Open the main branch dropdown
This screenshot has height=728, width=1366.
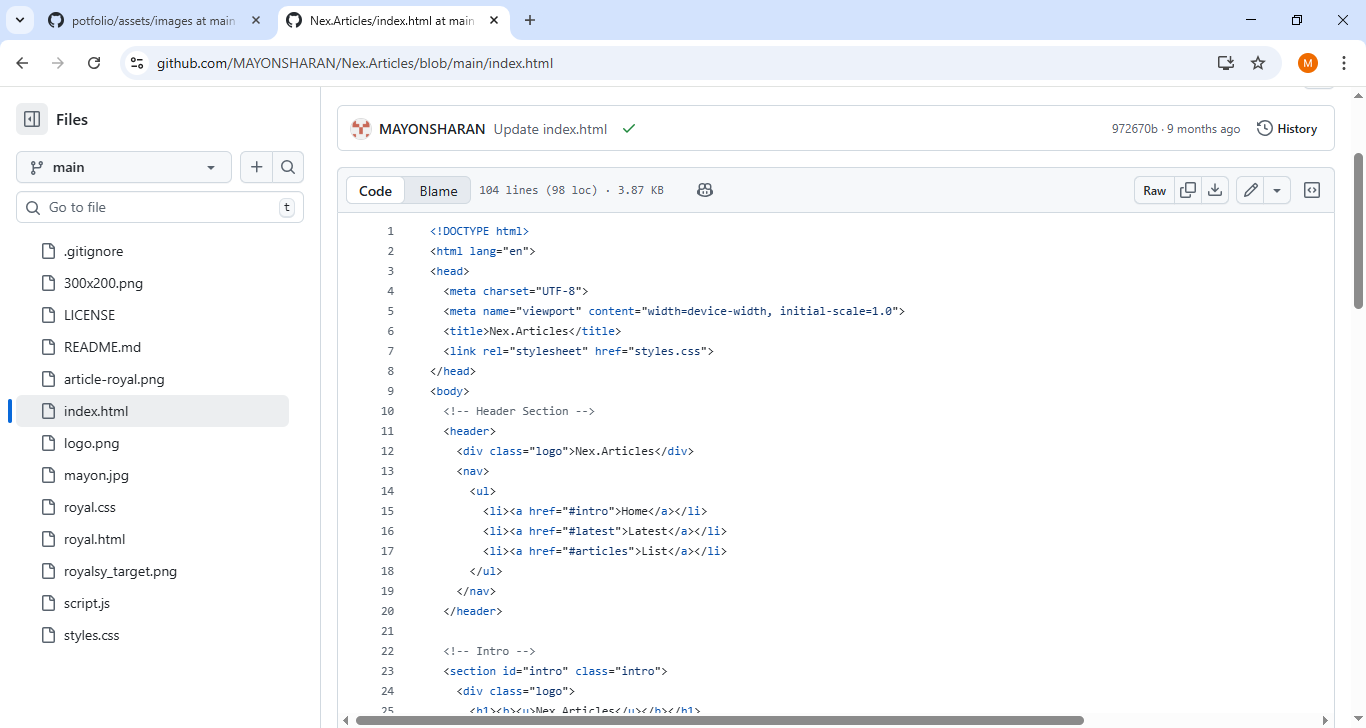coord(124,167)
